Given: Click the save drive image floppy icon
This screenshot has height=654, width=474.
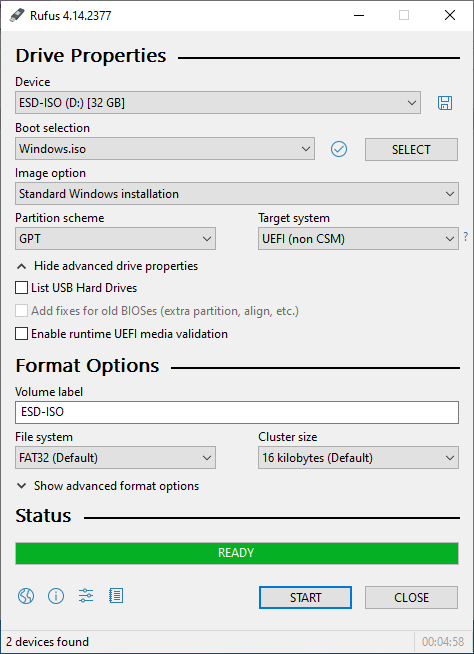Looking at the screenshot, I should tap(445, 103).
